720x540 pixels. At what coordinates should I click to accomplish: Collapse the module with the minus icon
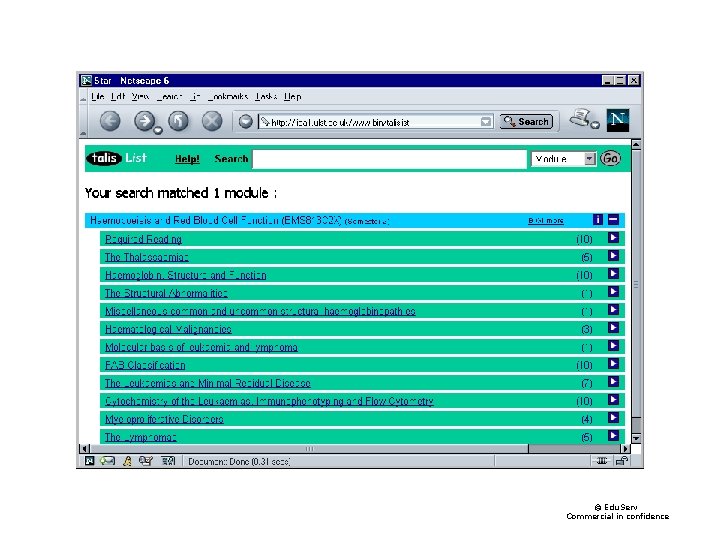(x=613, y=219)
